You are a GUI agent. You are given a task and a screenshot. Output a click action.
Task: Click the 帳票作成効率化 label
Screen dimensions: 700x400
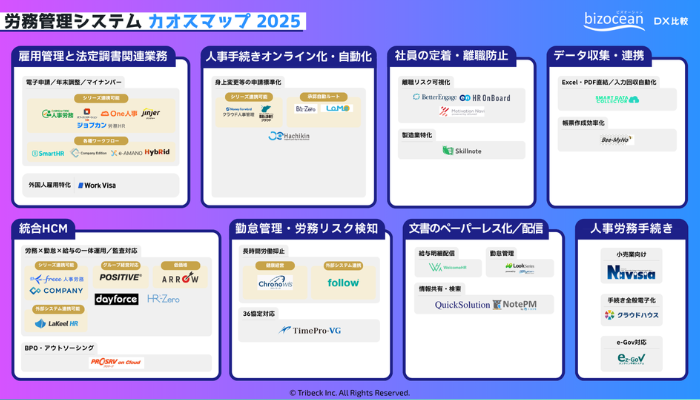pyautogui.click(x=583, y=123)
